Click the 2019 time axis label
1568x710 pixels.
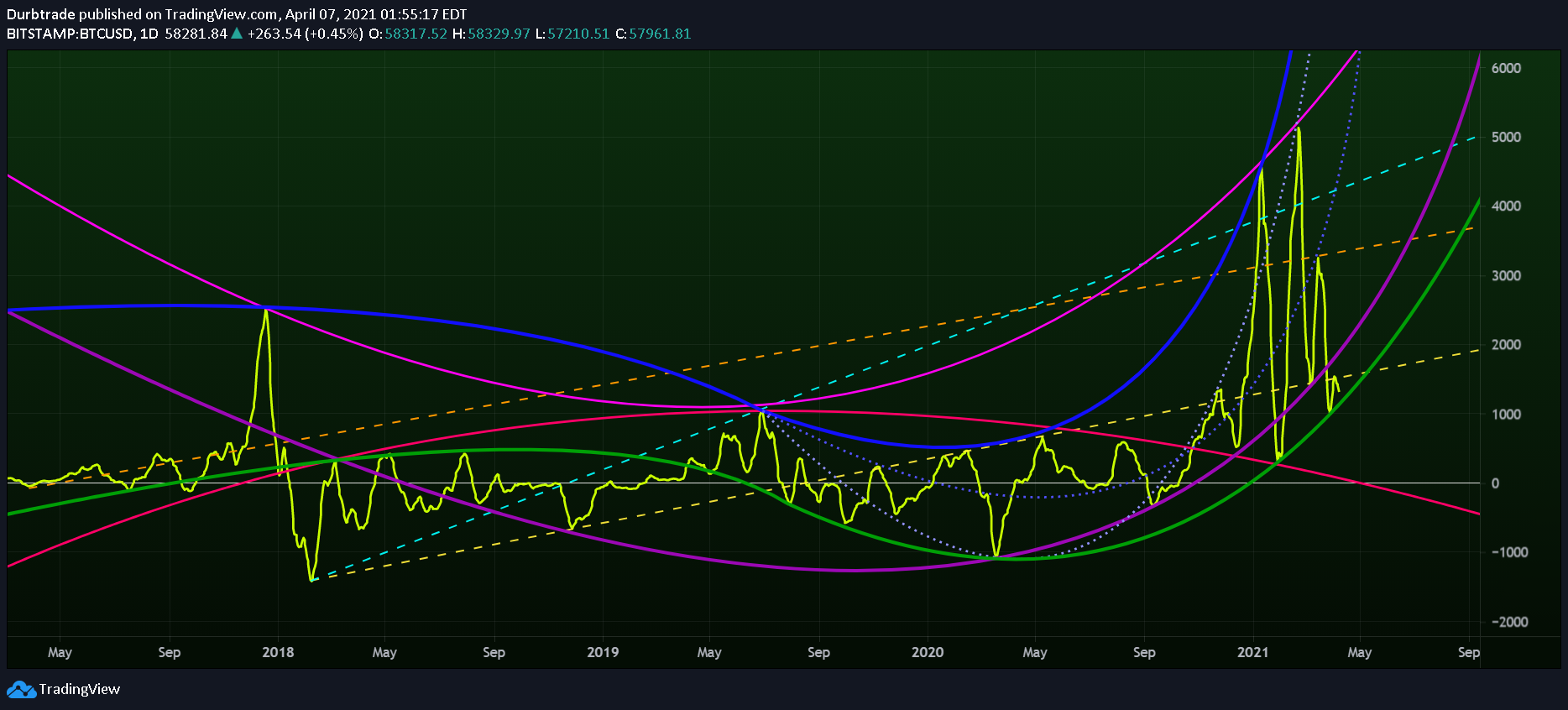(x=603, y=652)
